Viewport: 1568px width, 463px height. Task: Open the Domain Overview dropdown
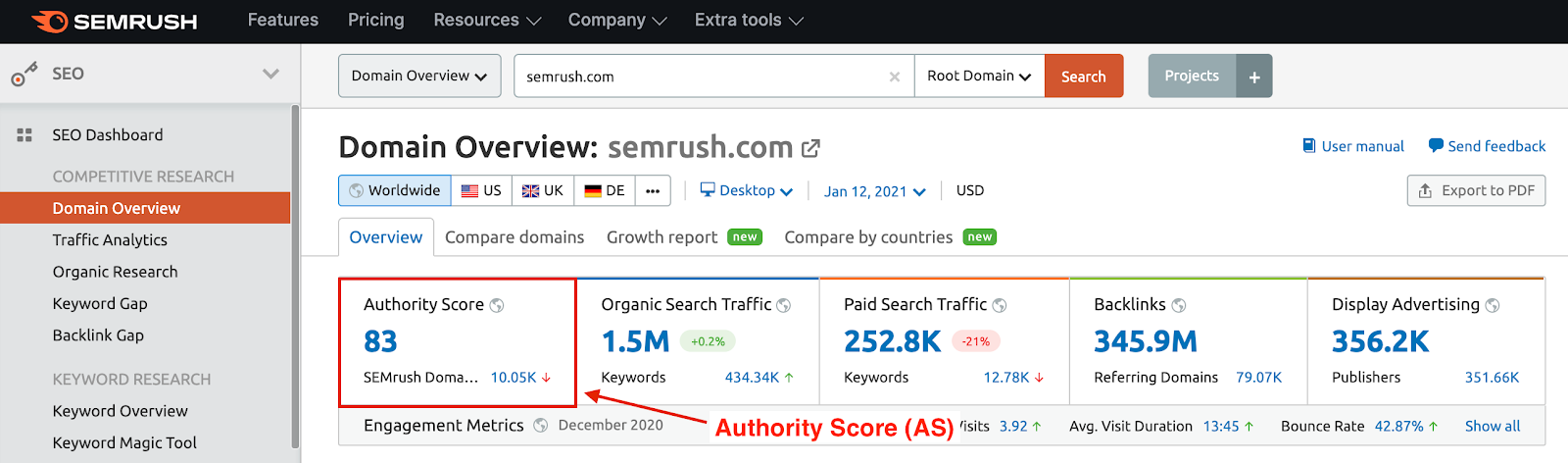tap(419, 76)
